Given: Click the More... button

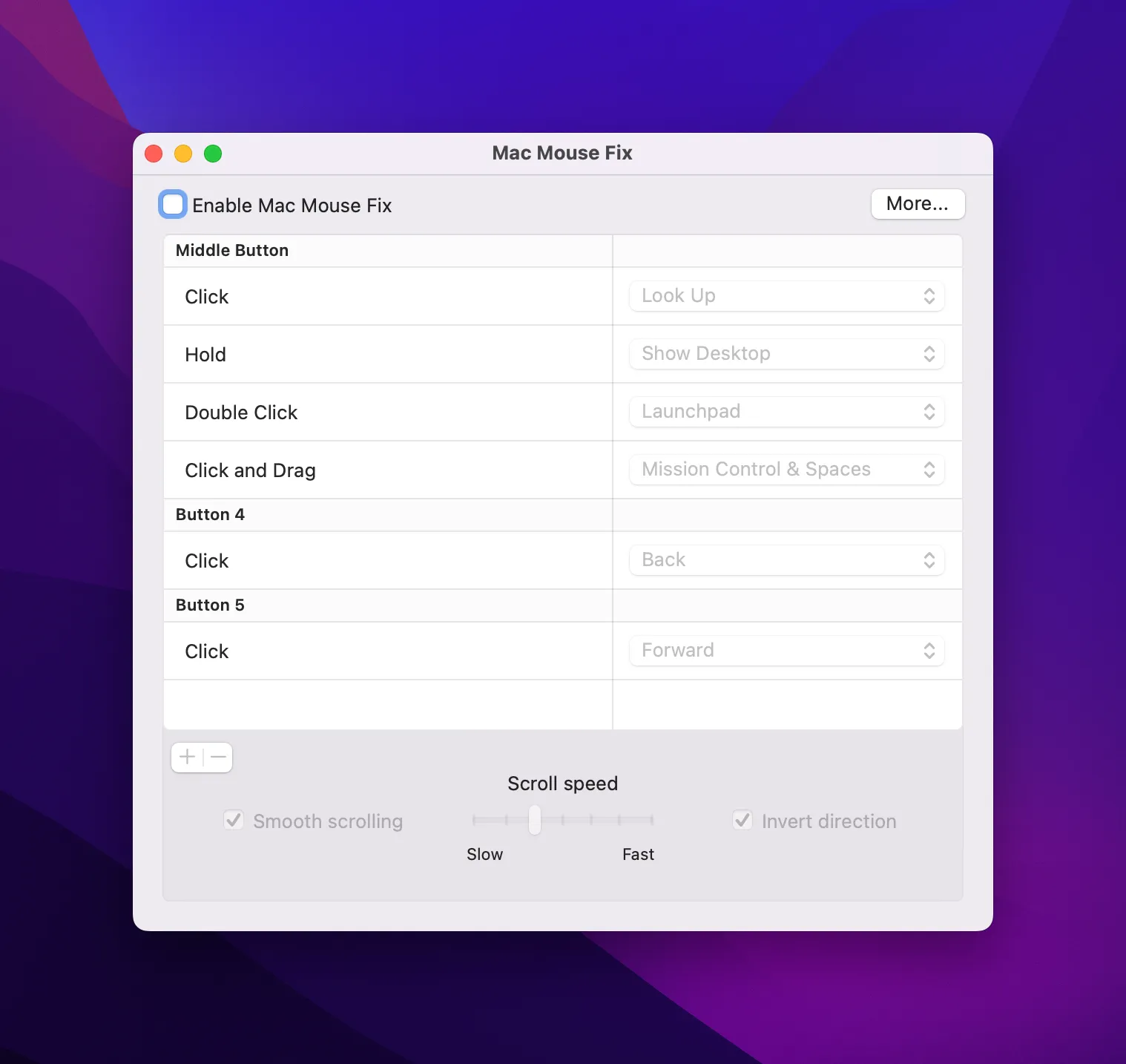Looking at the screenshot, I should (918, 204).
